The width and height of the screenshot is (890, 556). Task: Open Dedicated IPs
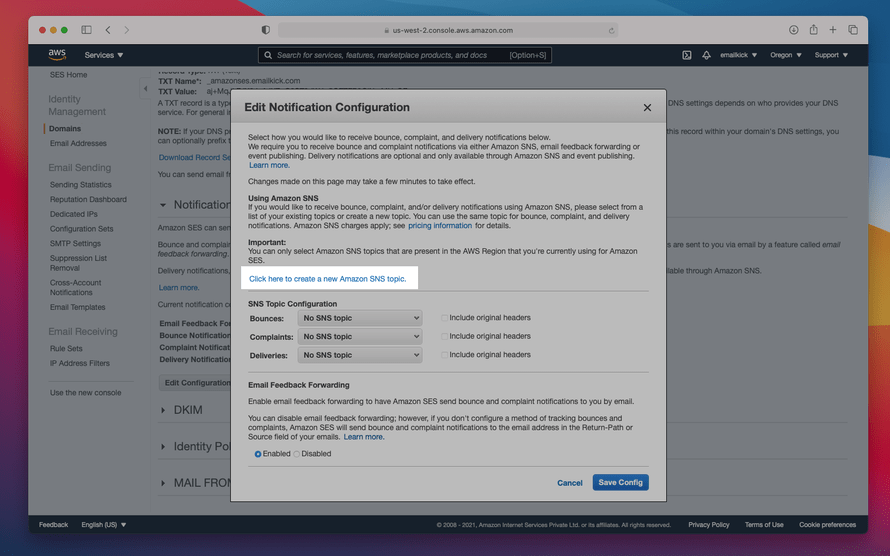pyautogui.click(x=73, y=214)
